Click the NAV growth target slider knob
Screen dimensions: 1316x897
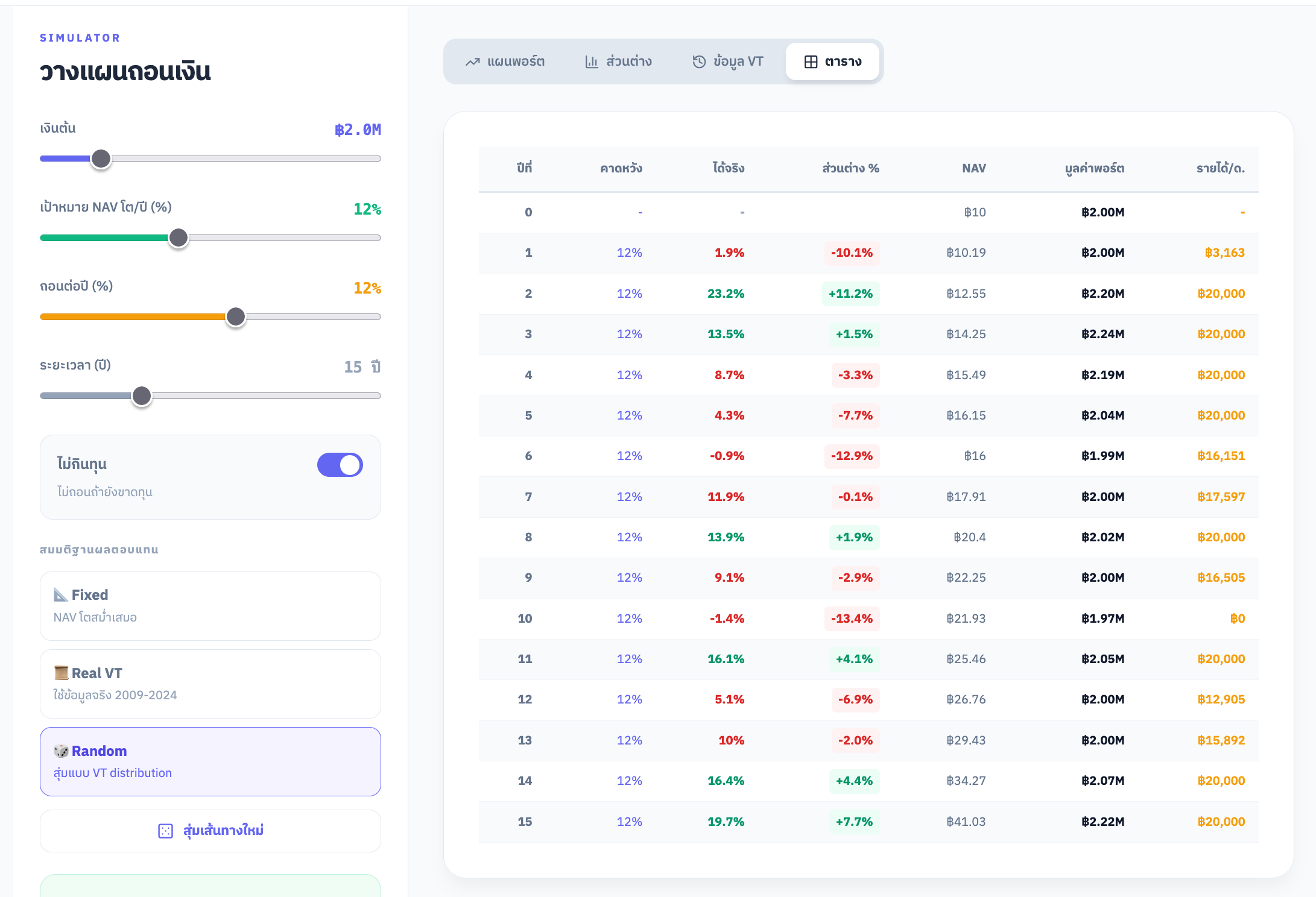[x=178, y=238]
